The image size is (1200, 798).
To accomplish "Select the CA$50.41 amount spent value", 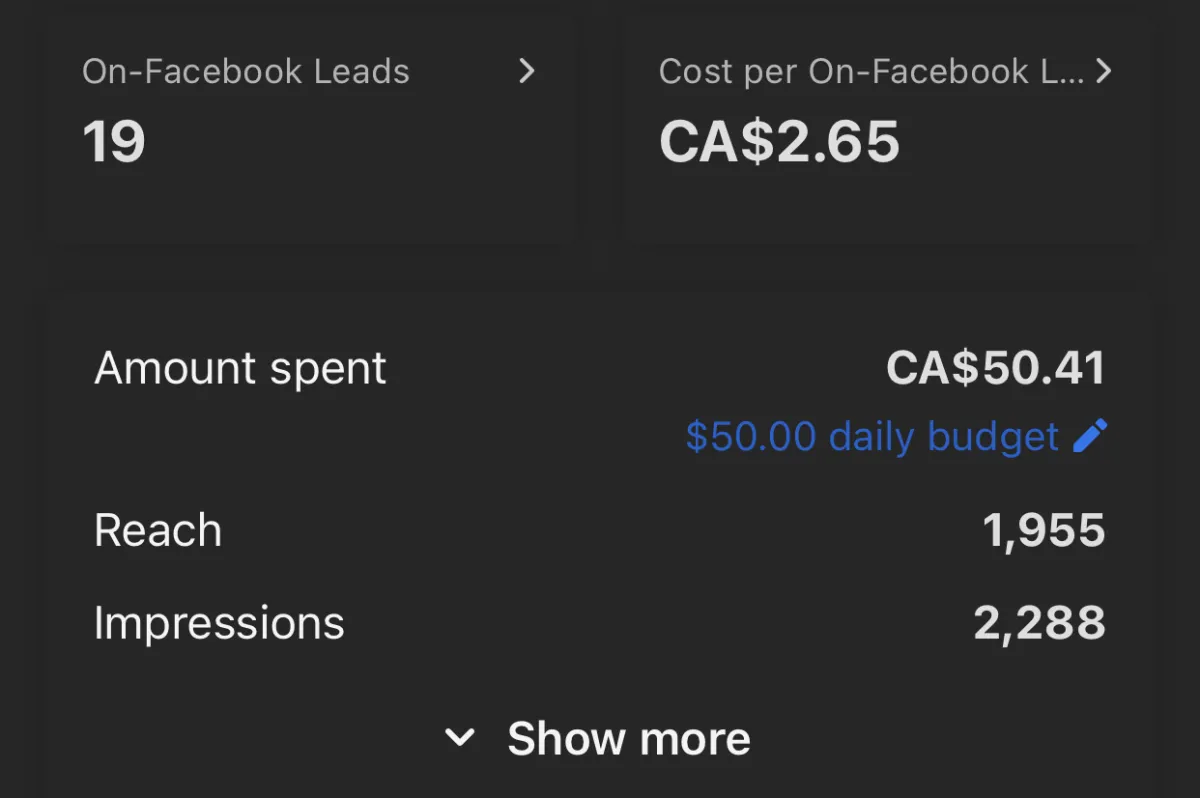I will (996, 368).
